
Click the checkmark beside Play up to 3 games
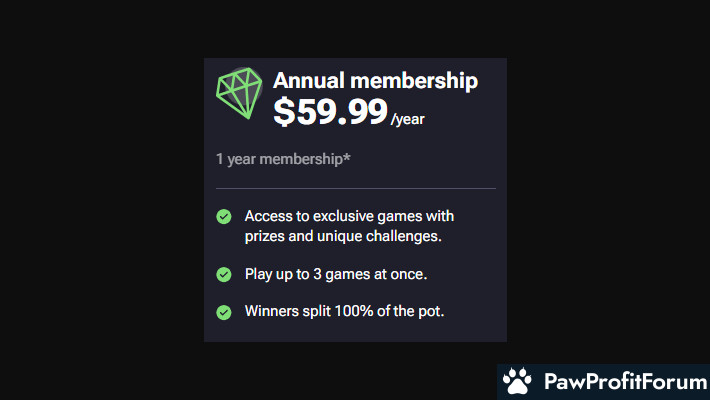224,275
